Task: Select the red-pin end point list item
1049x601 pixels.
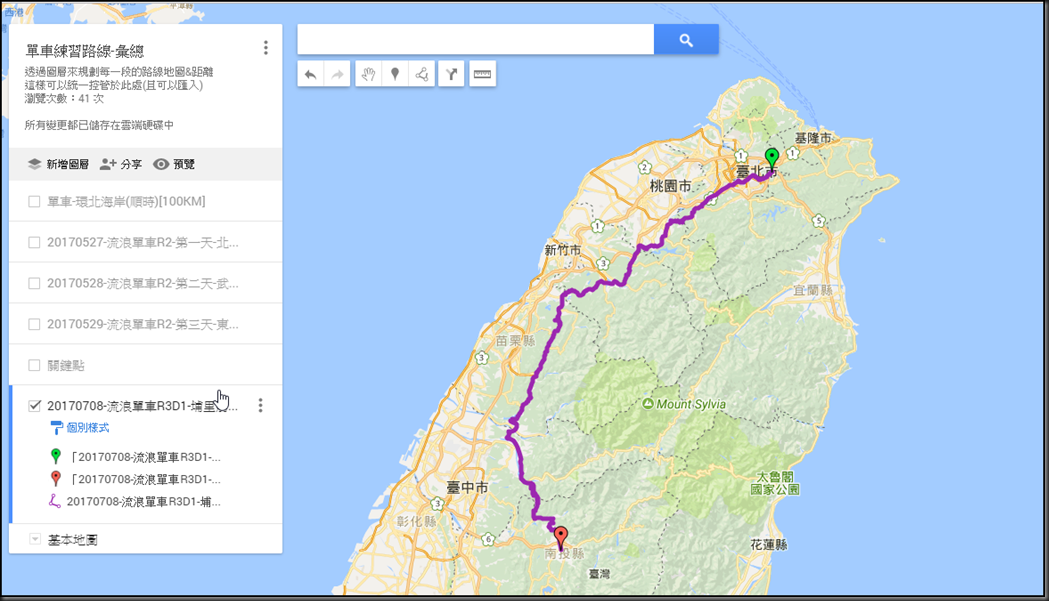Action: coord(145,479)
